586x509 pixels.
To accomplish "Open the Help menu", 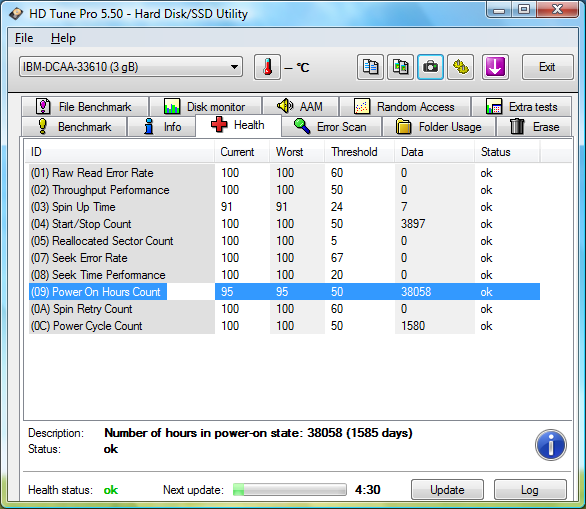I will (x=63, y=38).
